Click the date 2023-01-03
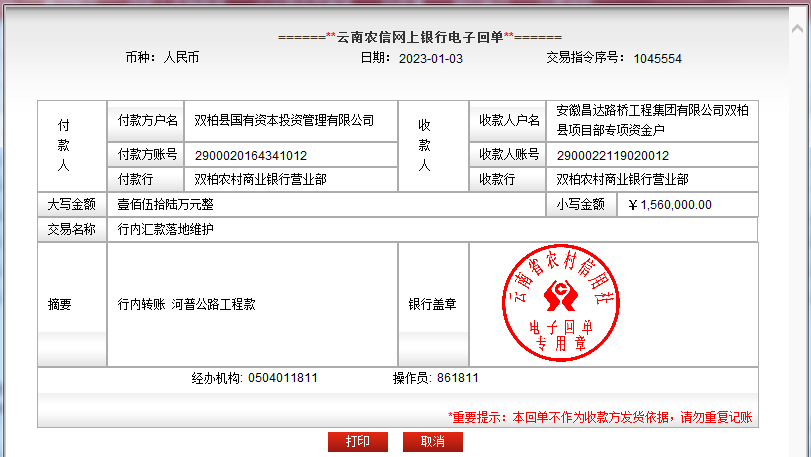The width and height of the screenshot is (811, 457). 431,58
